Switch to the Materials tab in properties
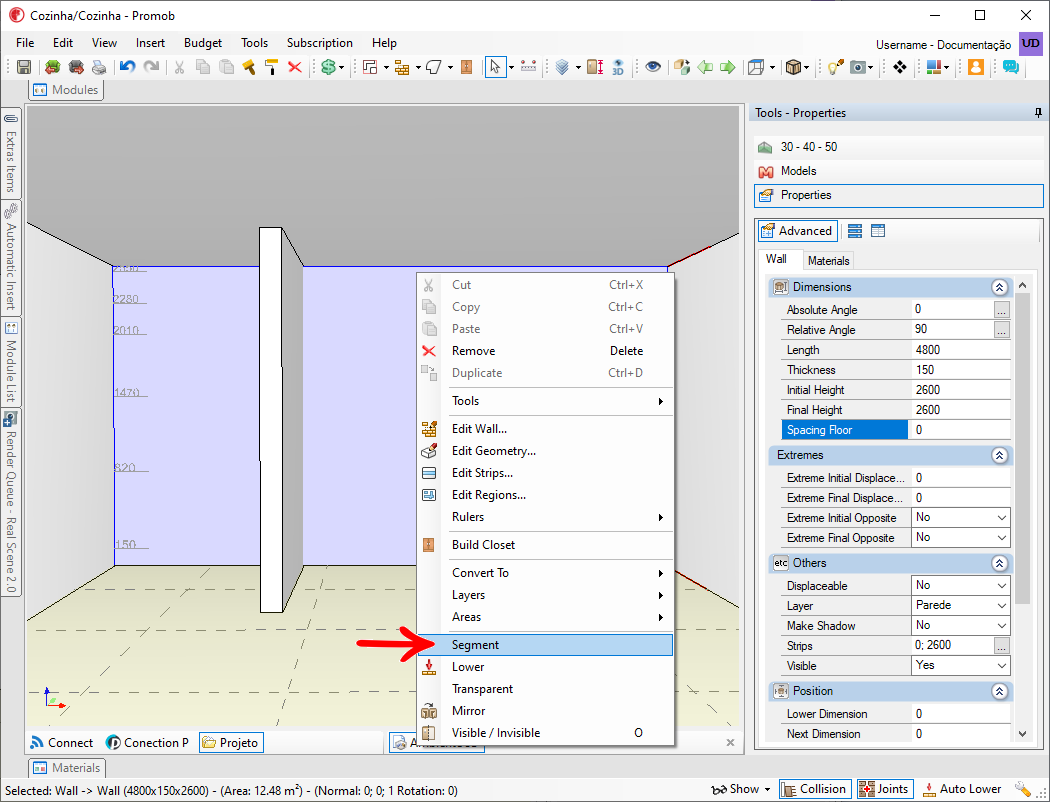This screenshot has width=1050, height=802. [828, 261]
